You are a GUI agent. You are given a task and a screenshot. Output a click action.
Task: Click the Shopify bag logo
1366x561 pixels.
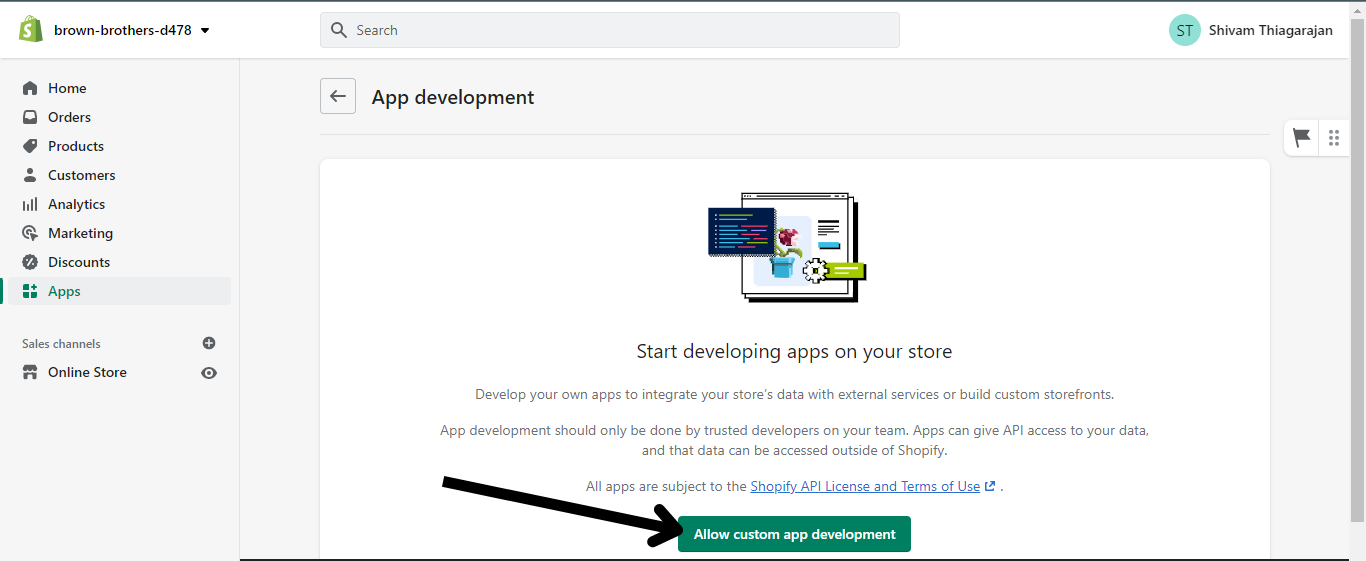click(x=30, y=29)
